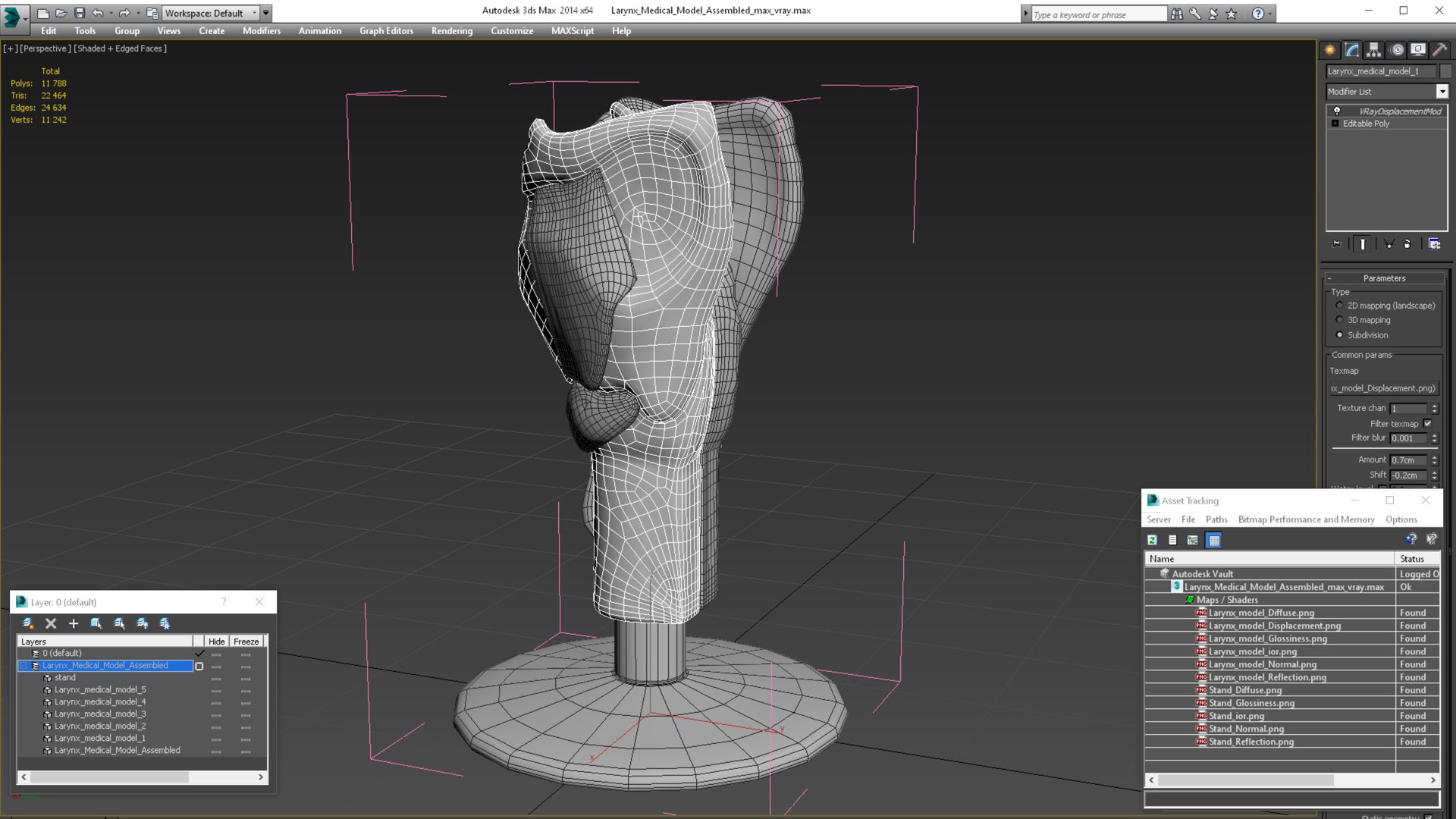Open the Display panel icon

[x=1418, y=50]
